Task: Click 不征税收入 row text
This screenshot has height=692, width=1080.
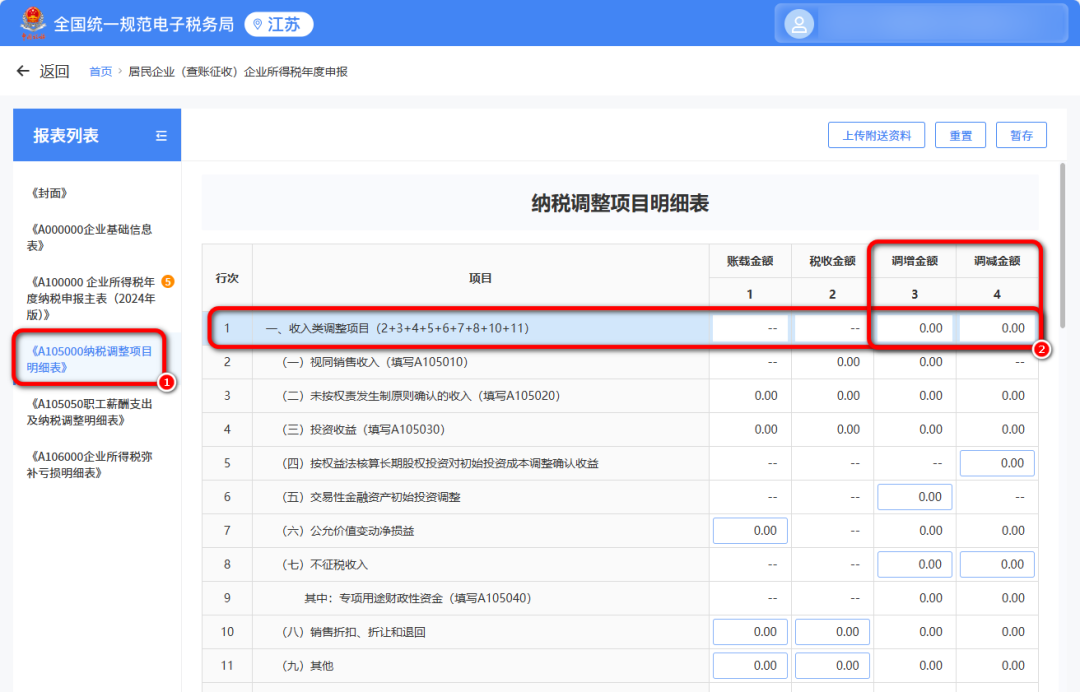Action: point(325,565)
